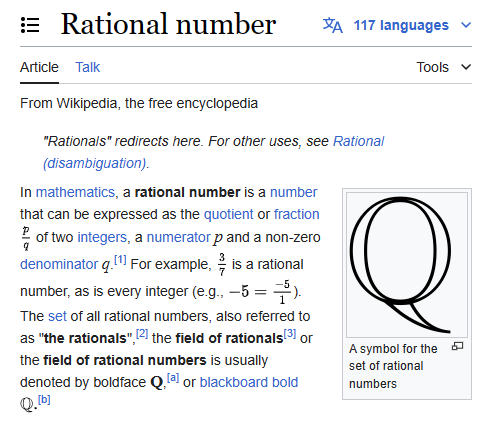484x422 pixels.
Task: Open the number link
Action: click(293, 192)
